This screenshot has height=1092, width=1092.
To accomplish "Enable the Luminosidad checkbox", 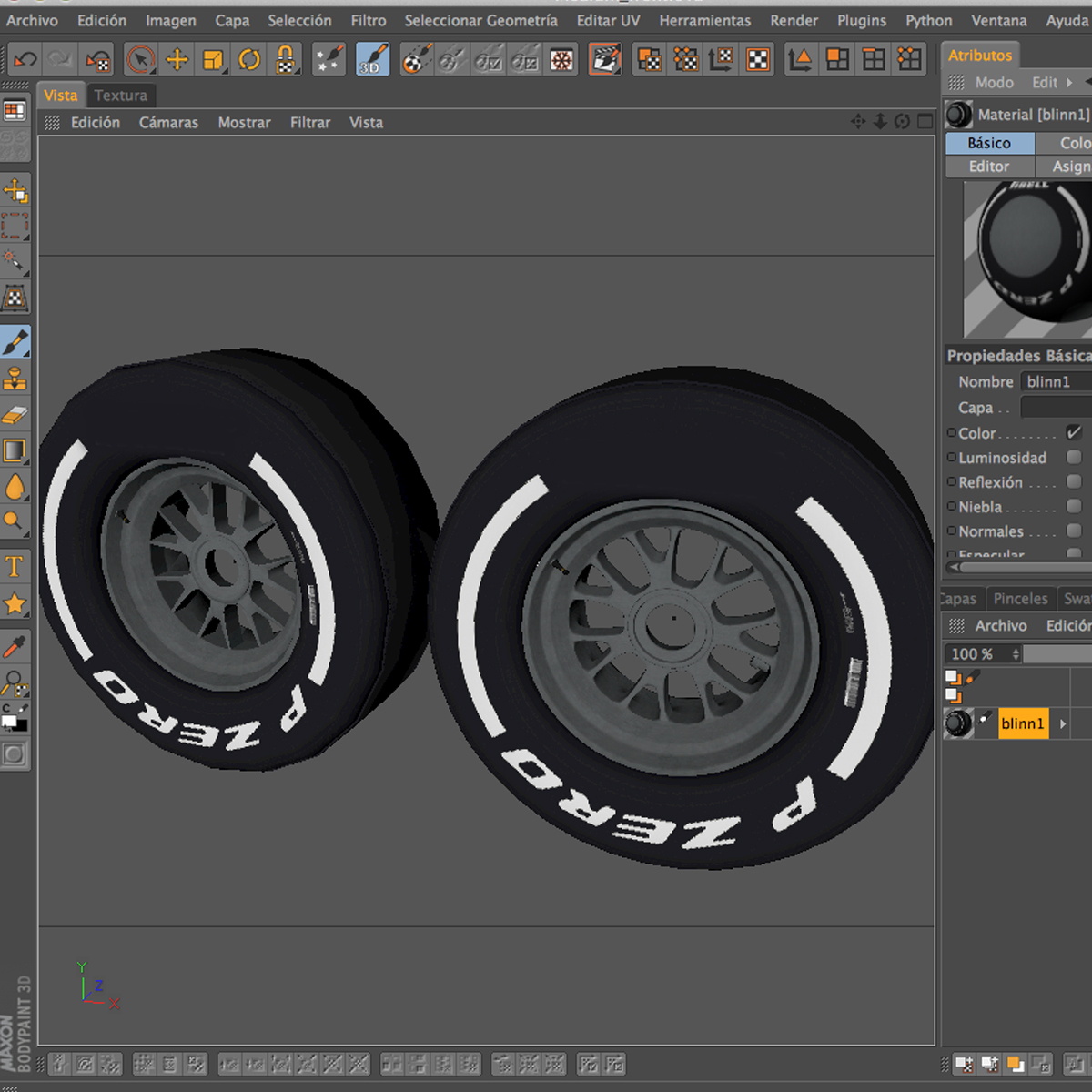I will tap(1074, 457).
